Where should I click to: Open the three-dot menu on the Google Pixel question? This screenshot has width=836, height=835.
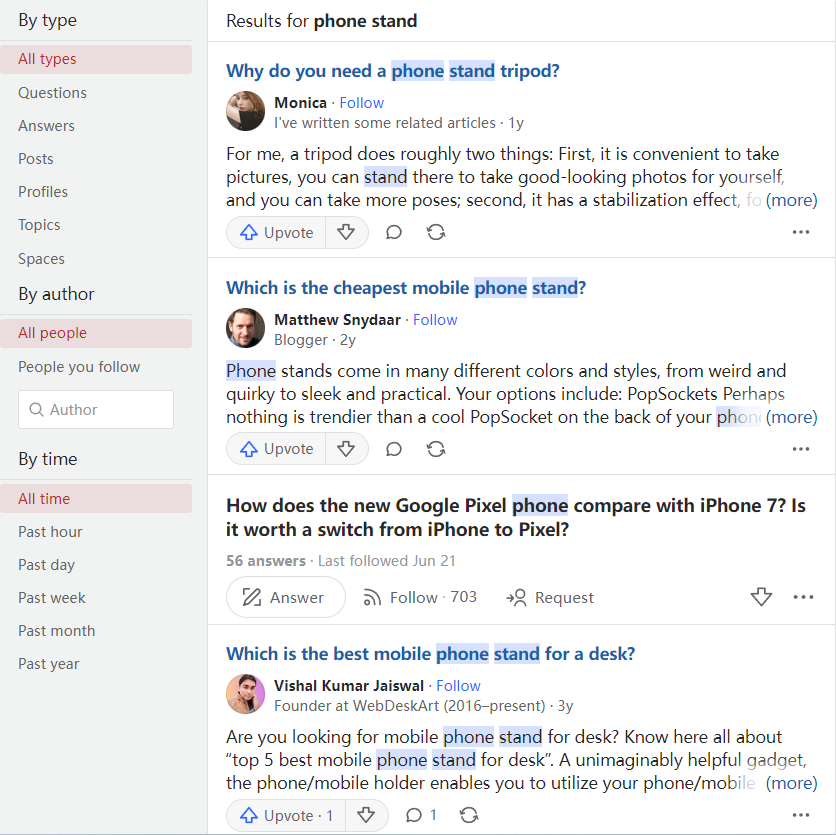point(803,597)
